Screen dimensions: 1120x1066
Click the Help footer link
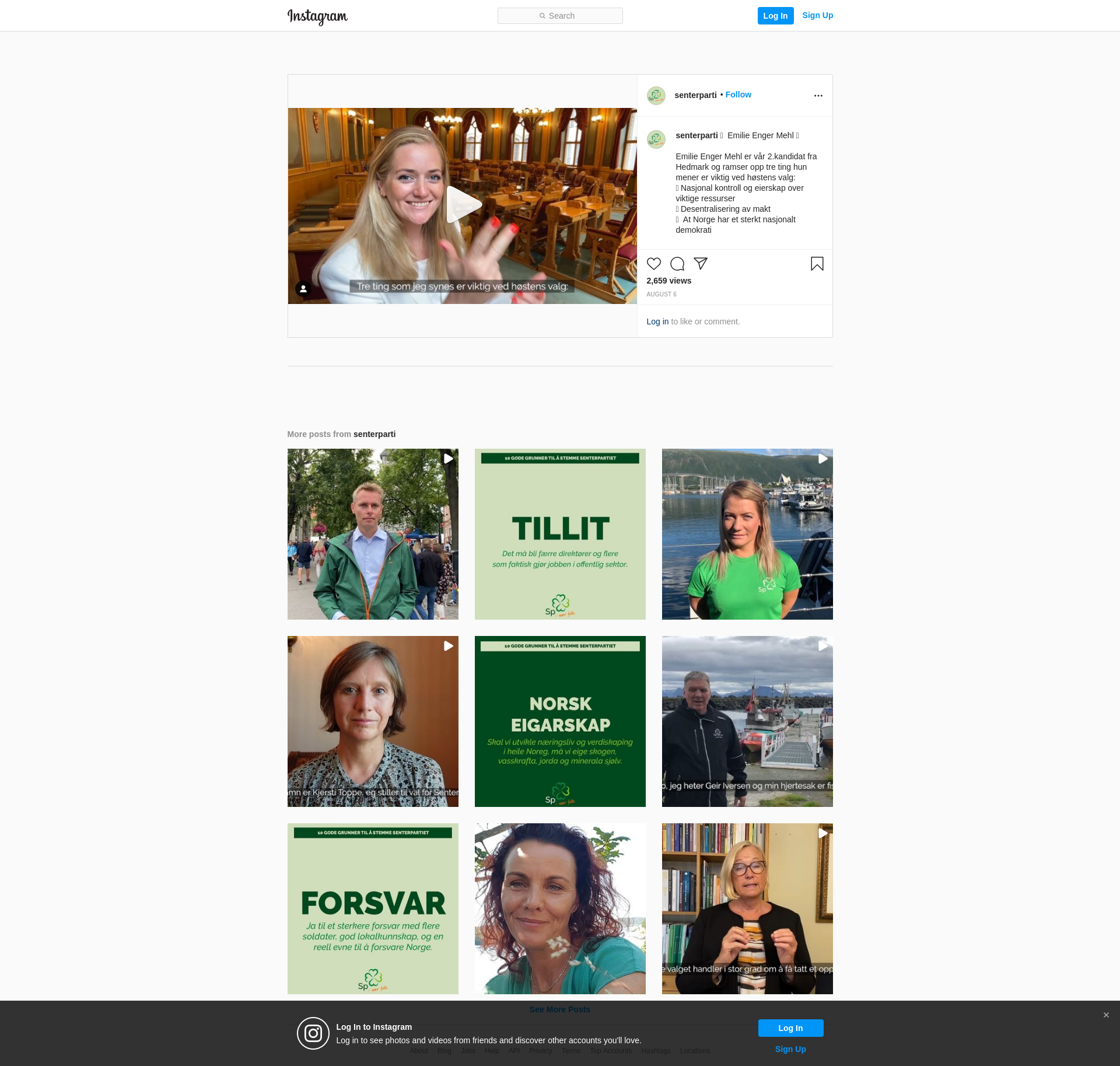pyautogui.click(x=492, y=1051)
